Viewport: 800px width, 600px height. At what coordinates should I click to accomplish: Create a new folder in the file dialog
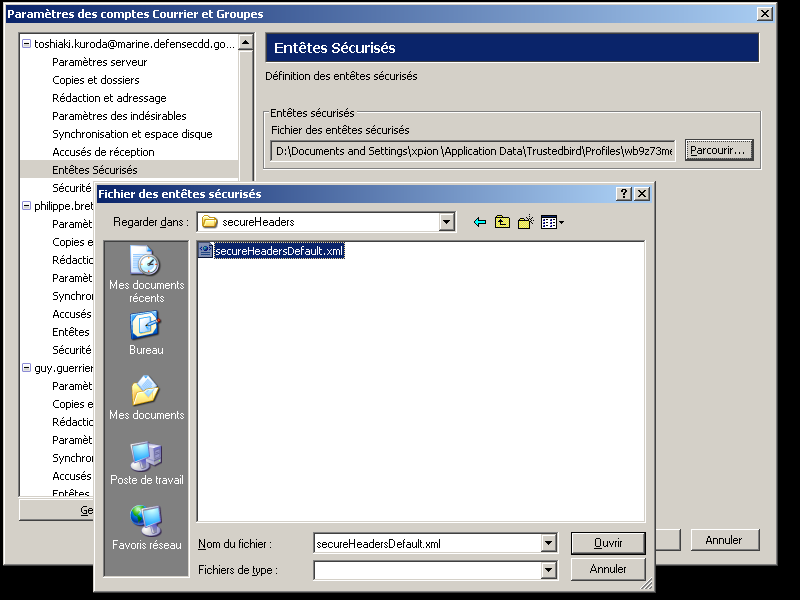click(x=525, y=222)
